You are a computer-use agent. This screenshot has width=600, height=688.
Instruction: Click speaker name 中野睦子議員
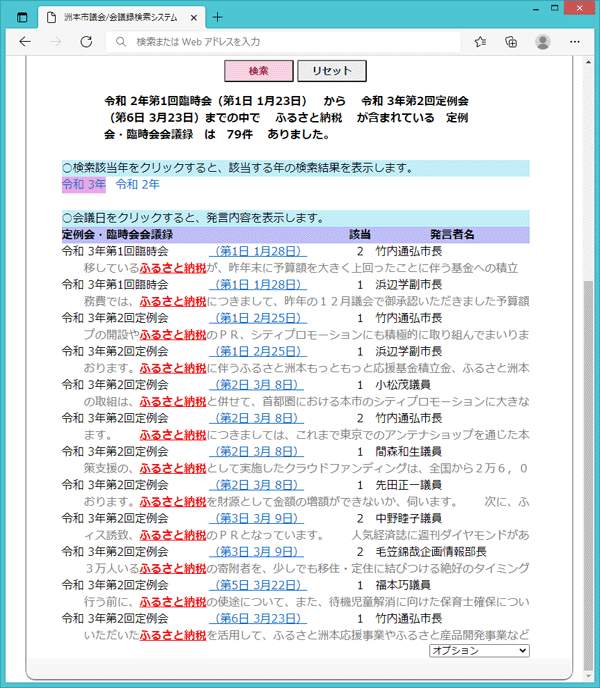[409, 518]
